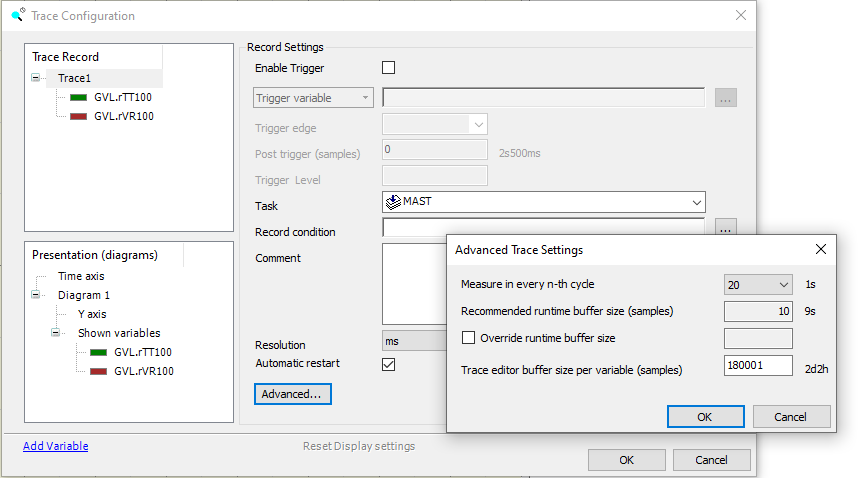Click the Record condition browse ellipsis button
Image resolution: width=859 pixels, height=478 pixels.
pos(725,230)
